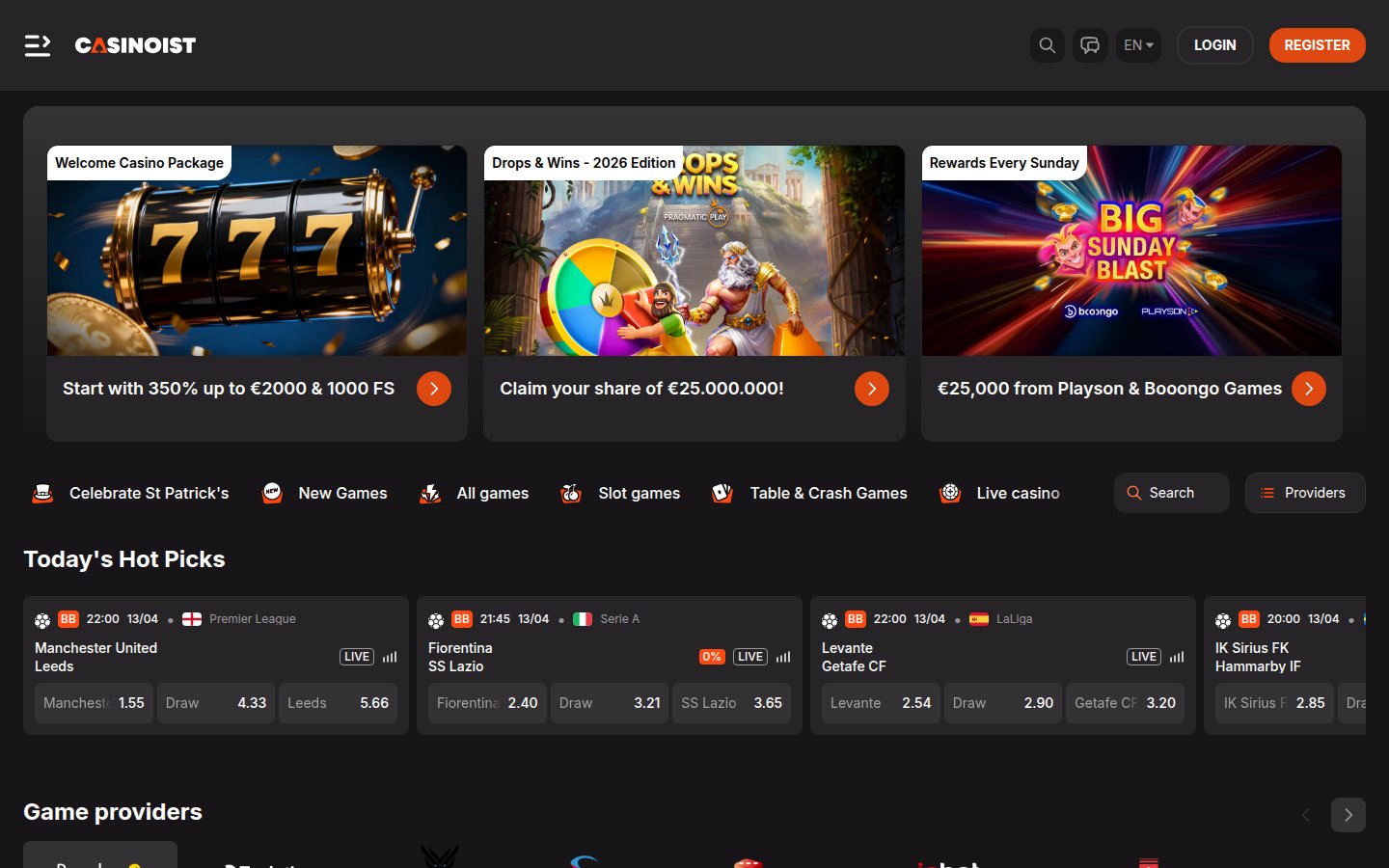The height and width of the screenshot is (868, 1389).
Task: Click the LOGIN button
Action: [x=1214, y=45]
